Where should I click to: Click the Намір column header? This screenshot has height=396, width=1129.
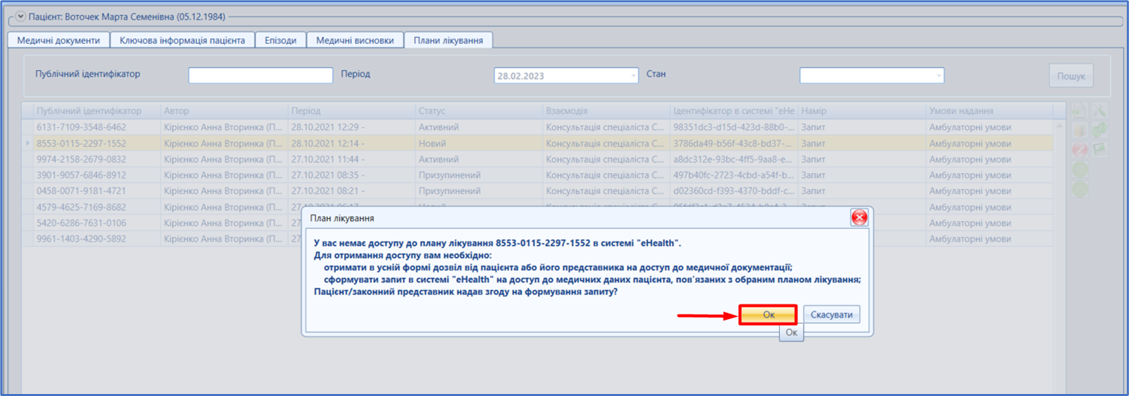(861, 111)
